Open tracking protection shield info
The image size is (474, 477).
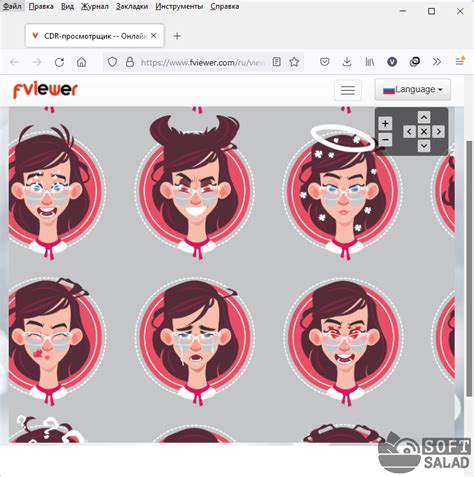point(112,62)
